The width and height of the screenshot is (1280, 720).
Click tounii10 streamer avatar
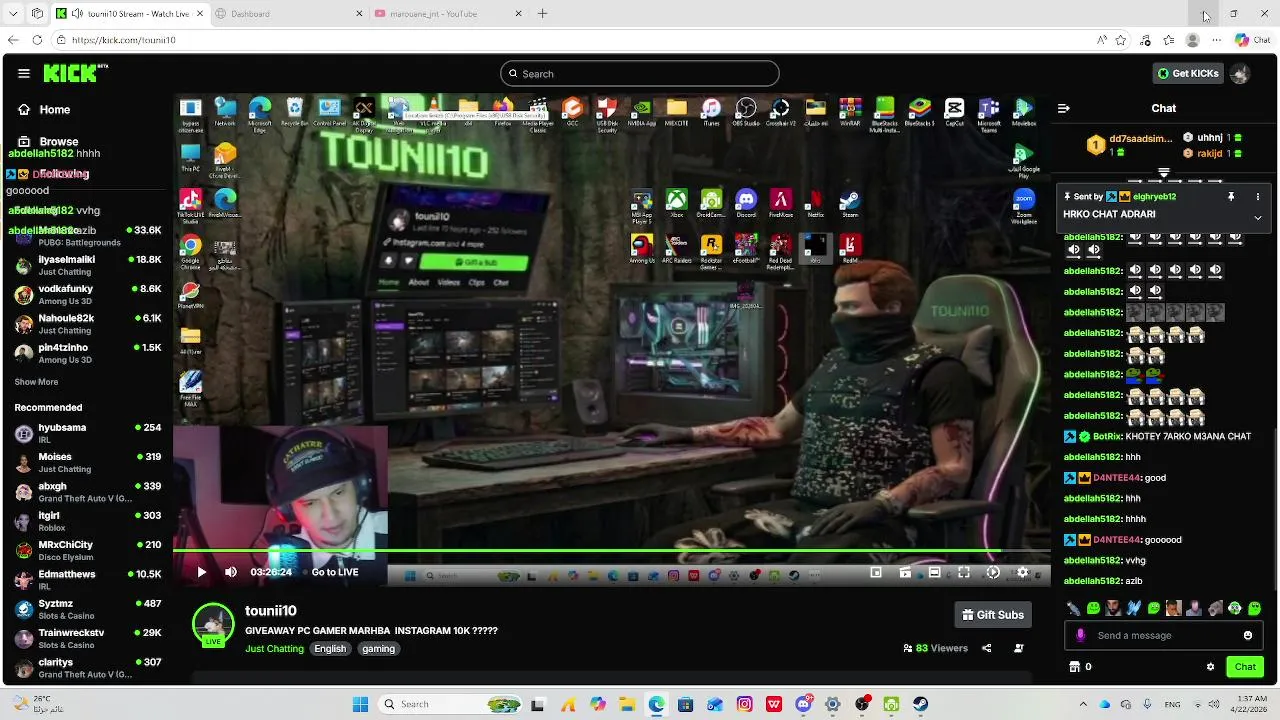coord(212,624)
